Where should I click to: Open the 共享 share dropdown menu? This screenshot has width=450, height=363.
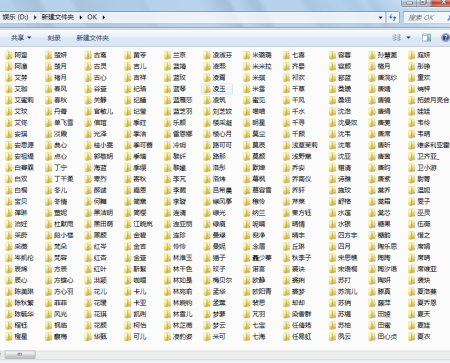[21, 38]
